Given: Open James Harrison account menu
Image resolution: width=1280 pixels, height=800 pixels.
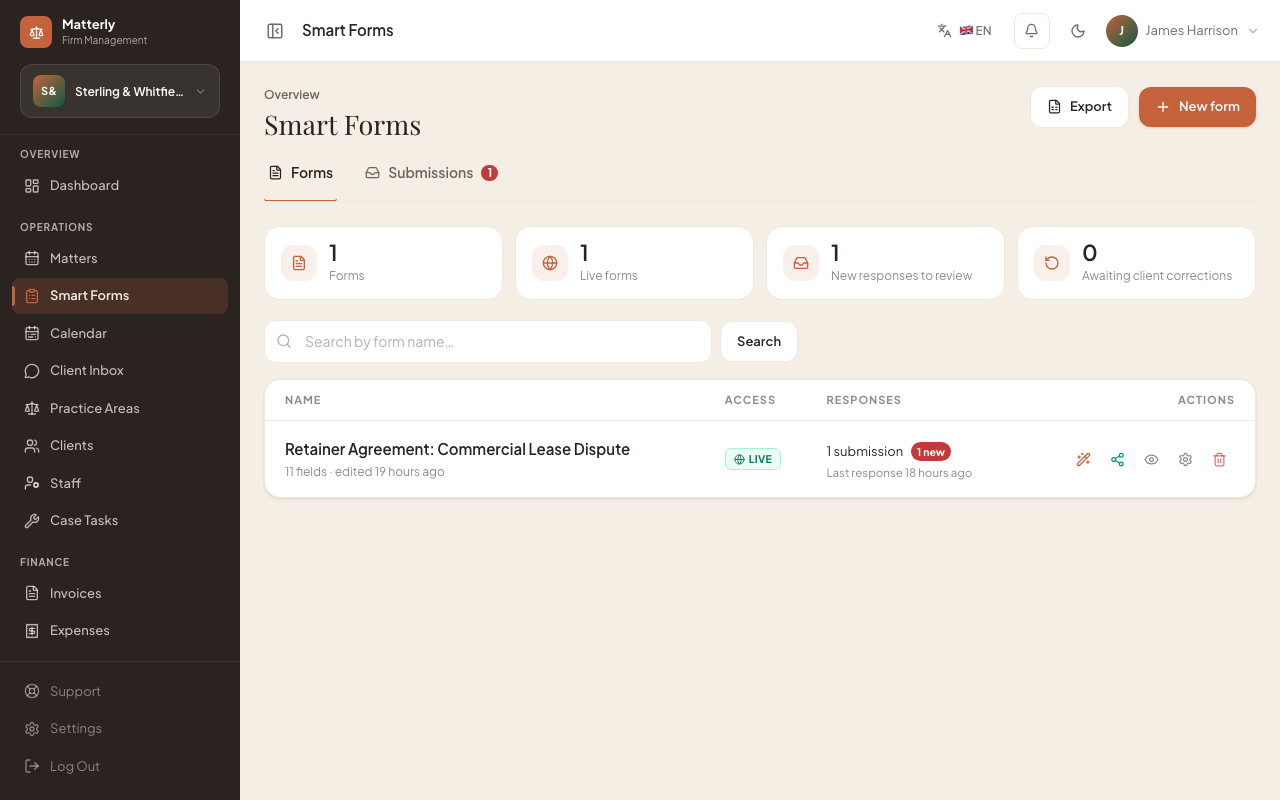Looking at the screenshot, I should pyautogui.click(x=1182, y=31).
